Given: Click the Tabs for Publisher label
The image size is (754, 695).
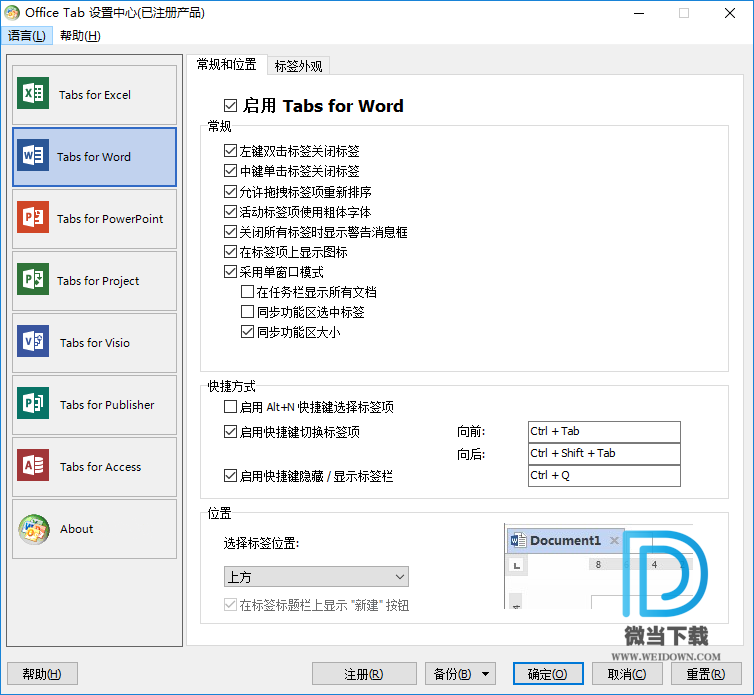Looking at the screenshot, I should 107,405.
